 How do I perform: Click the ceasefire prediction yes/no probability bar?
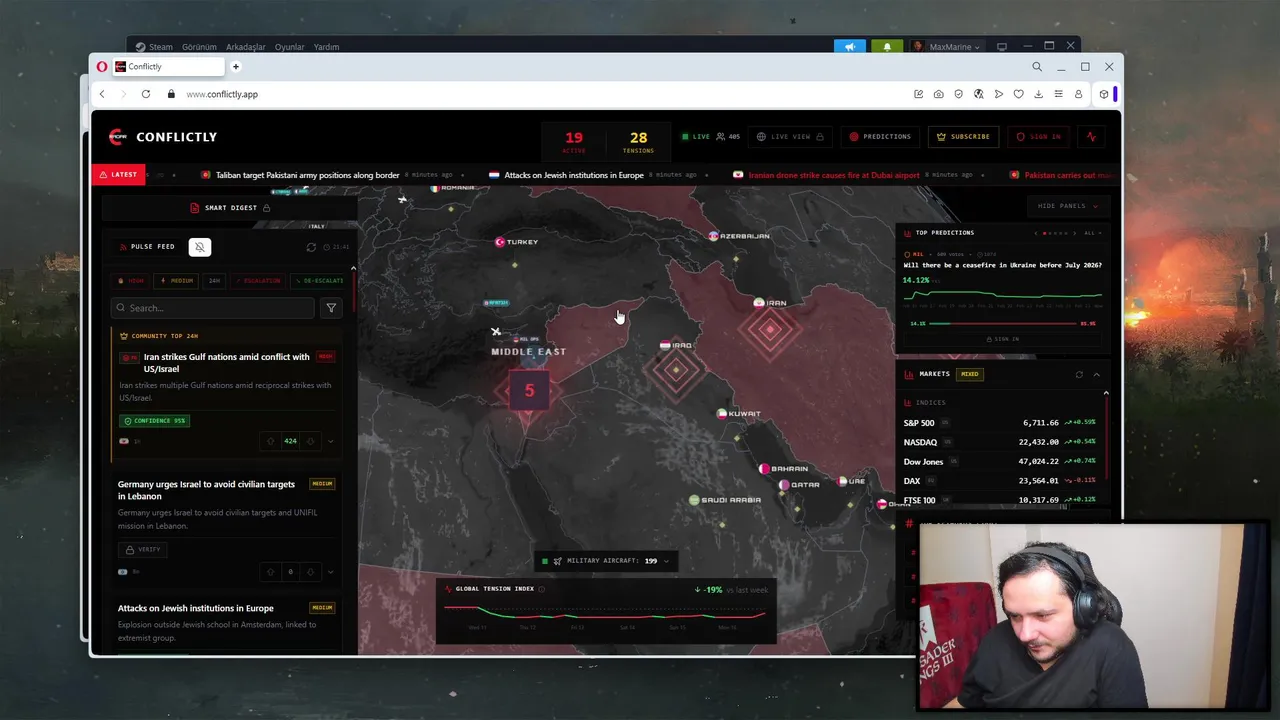[x=1003, y=324]
